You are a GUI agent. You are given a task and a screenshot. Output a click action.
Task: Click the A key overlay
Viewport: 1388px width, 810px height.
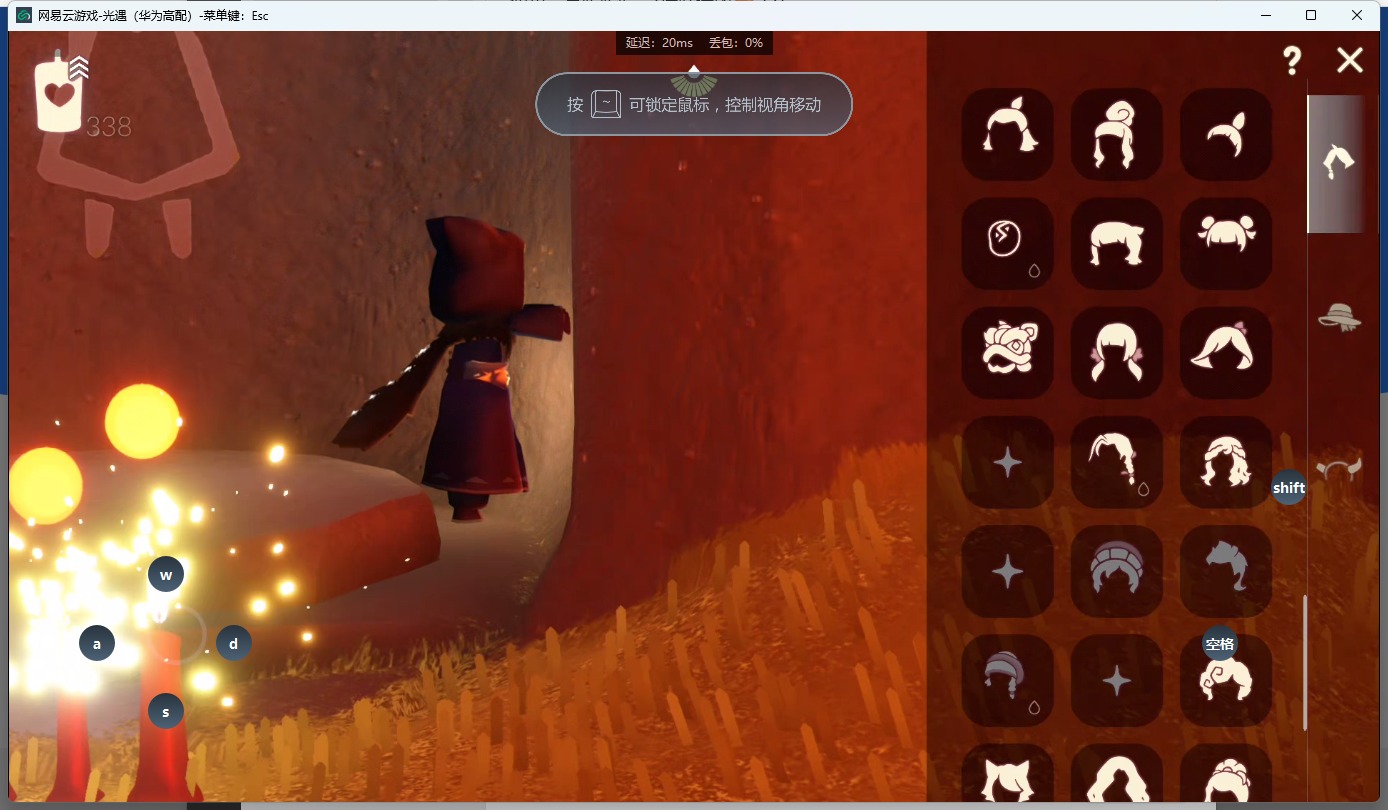pyautogui.click(x=97, y=643)
